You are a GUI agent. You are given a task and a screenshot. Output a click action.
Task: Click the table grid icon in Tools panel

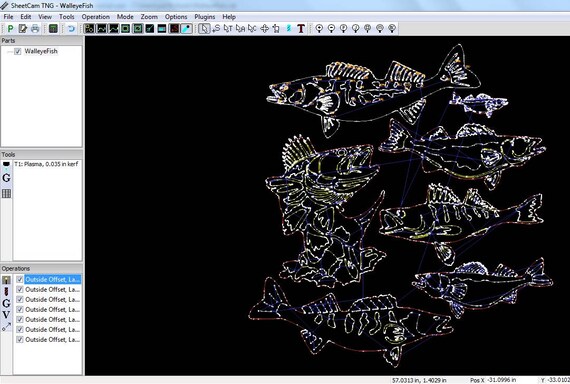6,193
